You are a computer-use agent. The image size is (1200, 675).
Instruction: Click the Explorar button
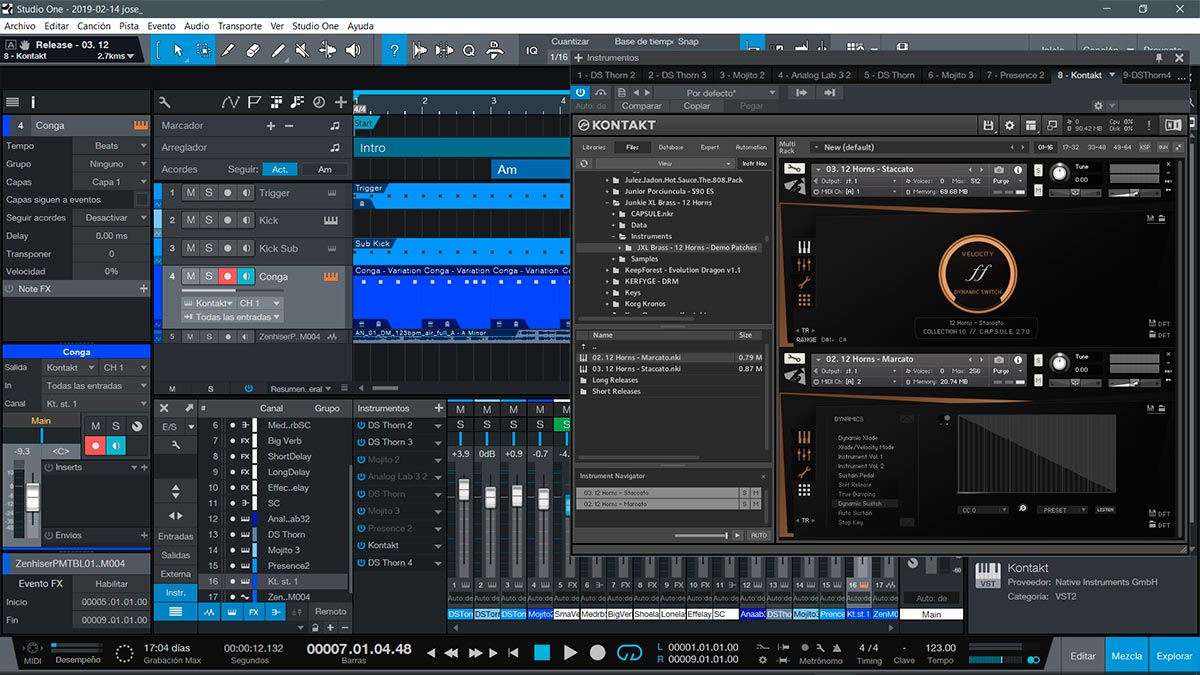[x=1174, y=656]
